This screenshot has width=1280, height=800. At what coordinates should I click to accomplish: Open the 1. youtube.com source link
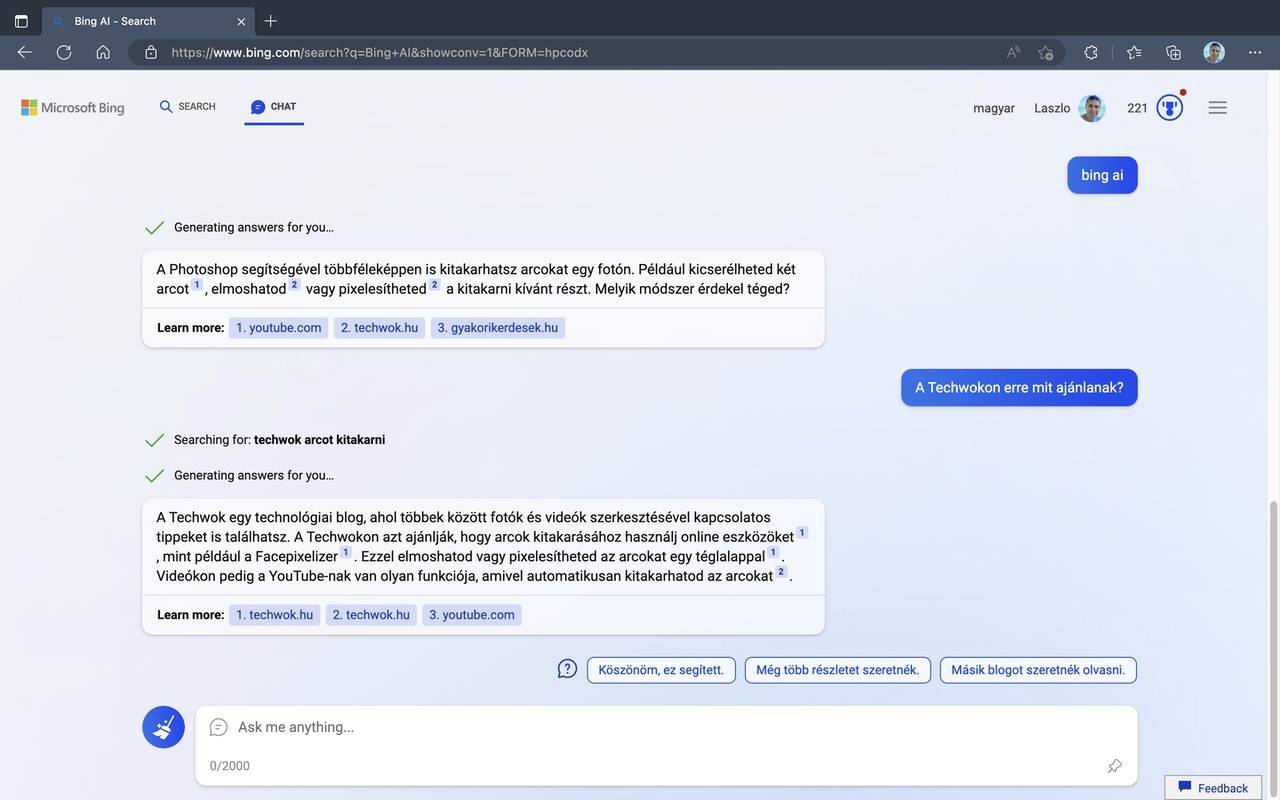pyautogui.click(x=279, y=328)
